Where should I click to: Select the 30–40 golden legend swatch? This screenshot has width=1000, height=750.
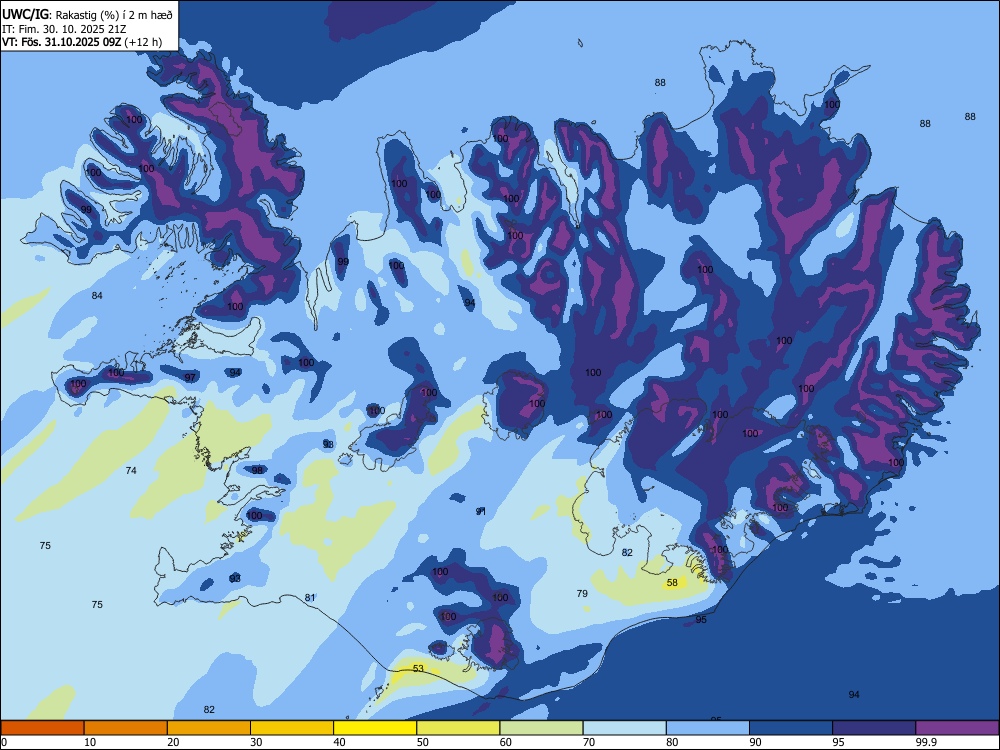(x=292, y=728)
